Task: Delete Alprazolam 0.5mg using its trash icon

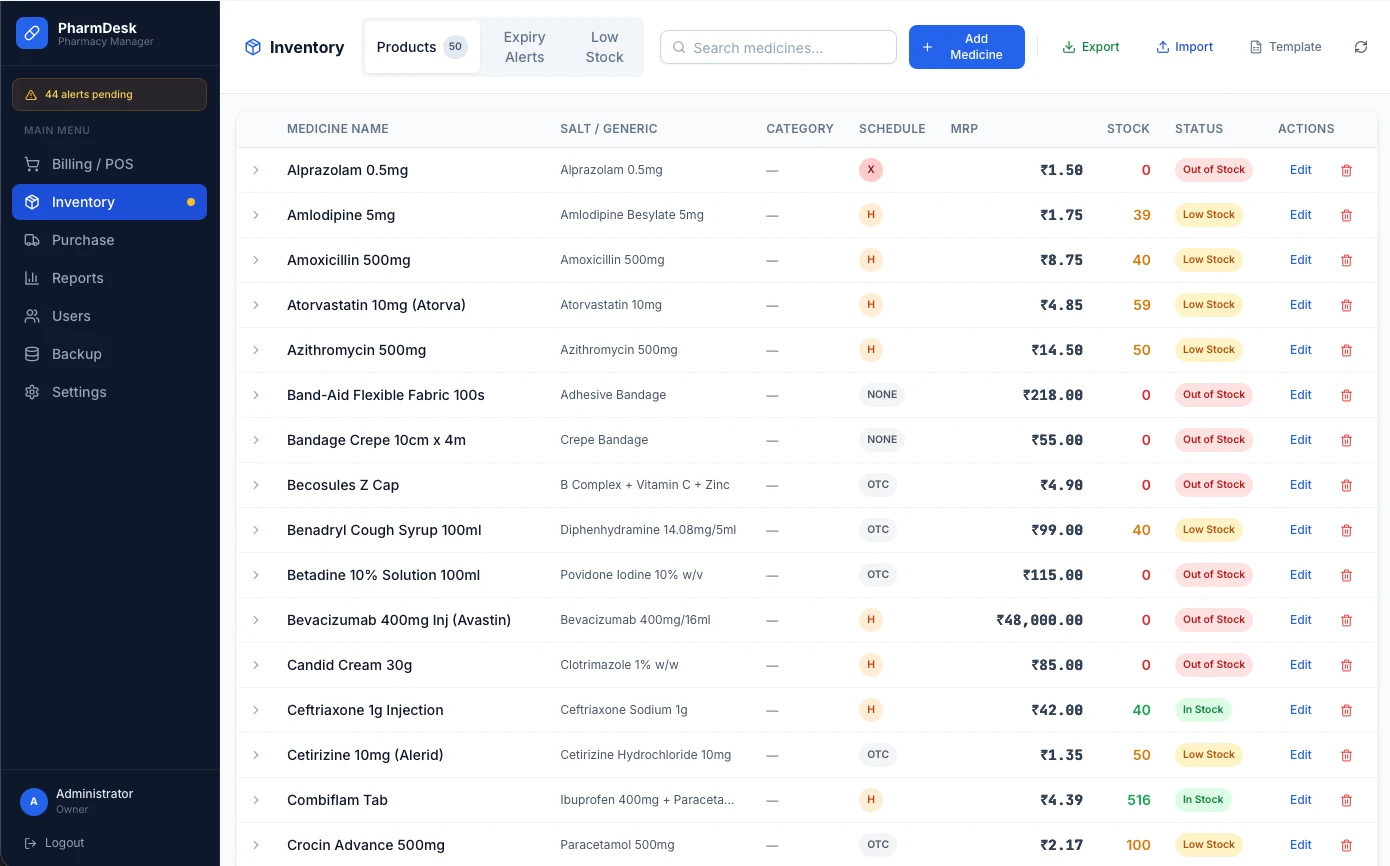Action: (x=1346, y=170)
